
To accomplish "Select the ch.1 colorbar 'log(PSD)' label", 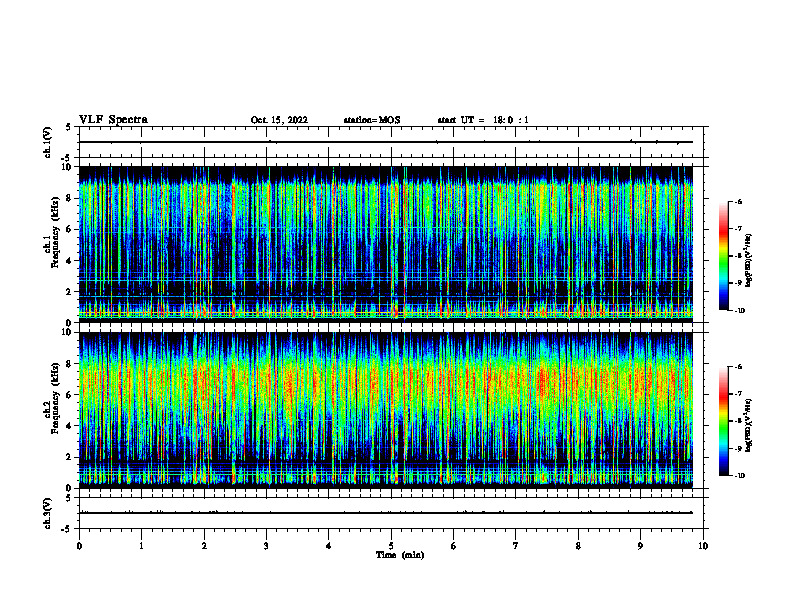I will click(749, 261).
